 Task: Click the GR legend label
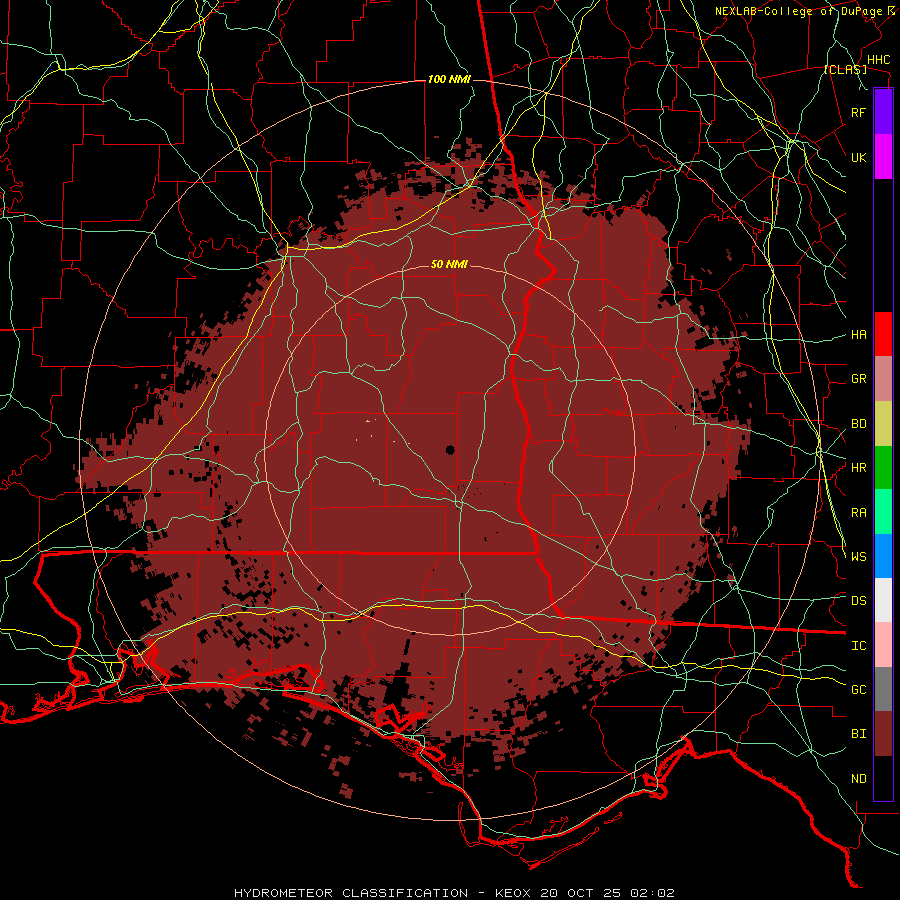pos(858,379)
